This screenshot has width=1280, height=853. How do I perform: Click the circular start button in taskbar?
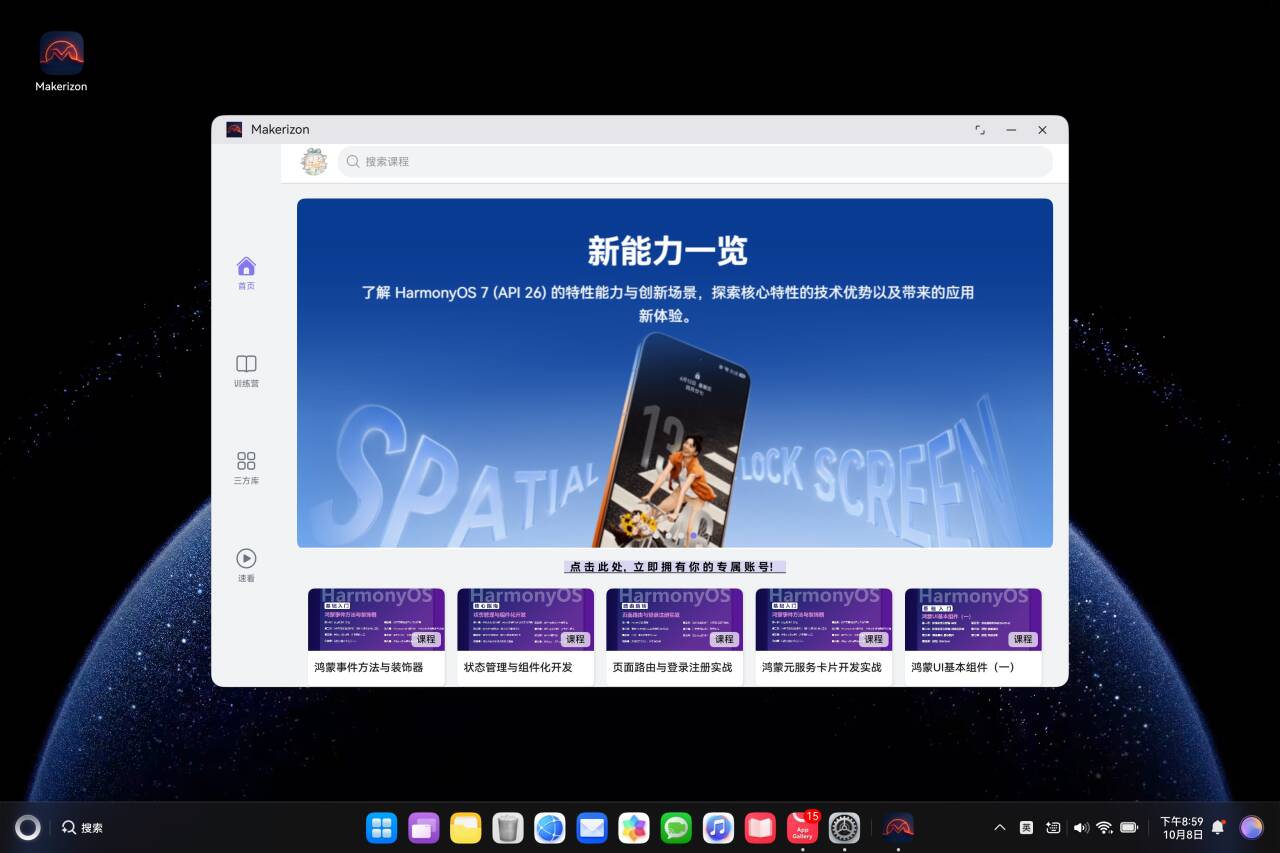(28, 827)
